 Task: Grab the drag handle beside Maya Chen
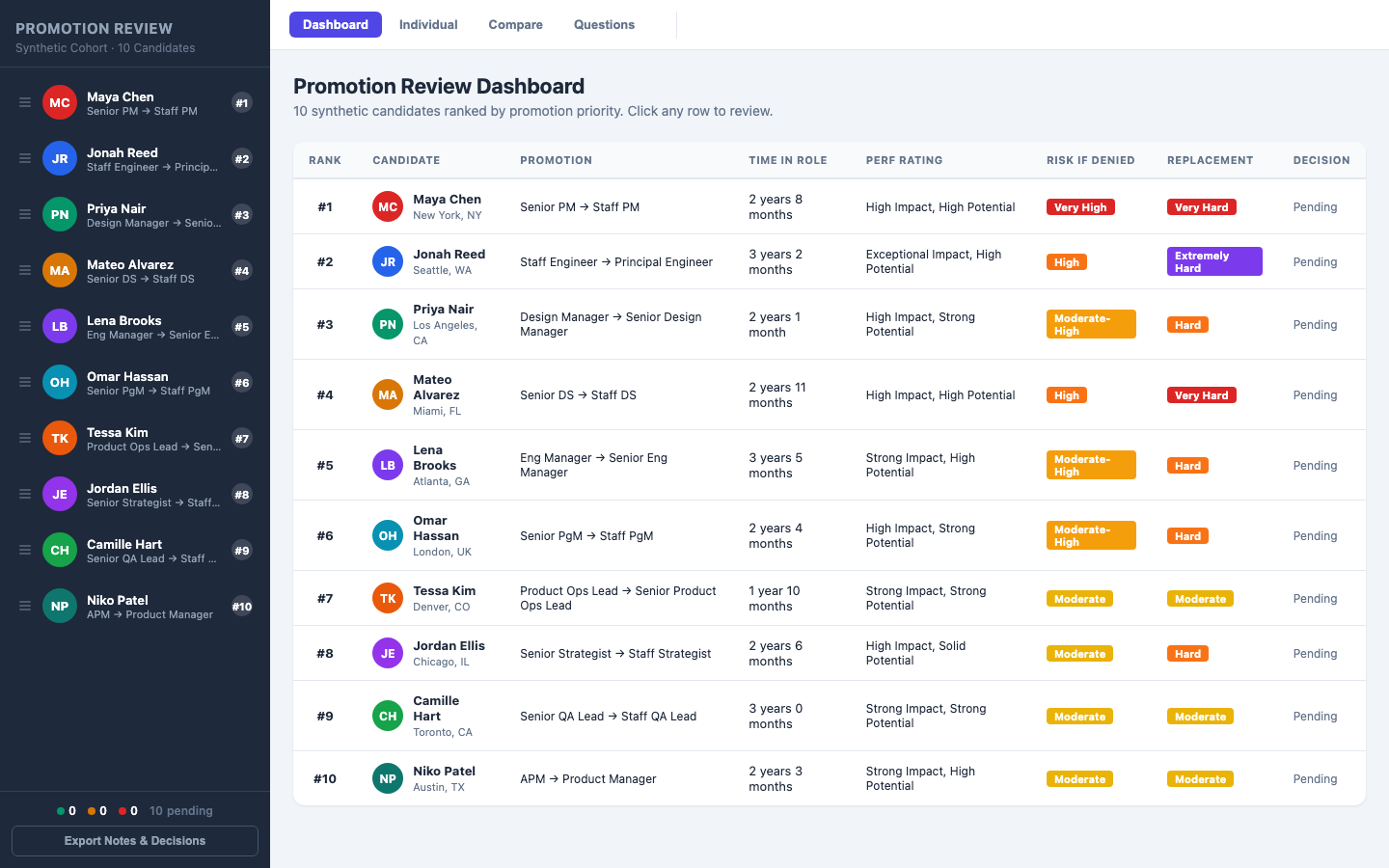[x=25, y=102]
